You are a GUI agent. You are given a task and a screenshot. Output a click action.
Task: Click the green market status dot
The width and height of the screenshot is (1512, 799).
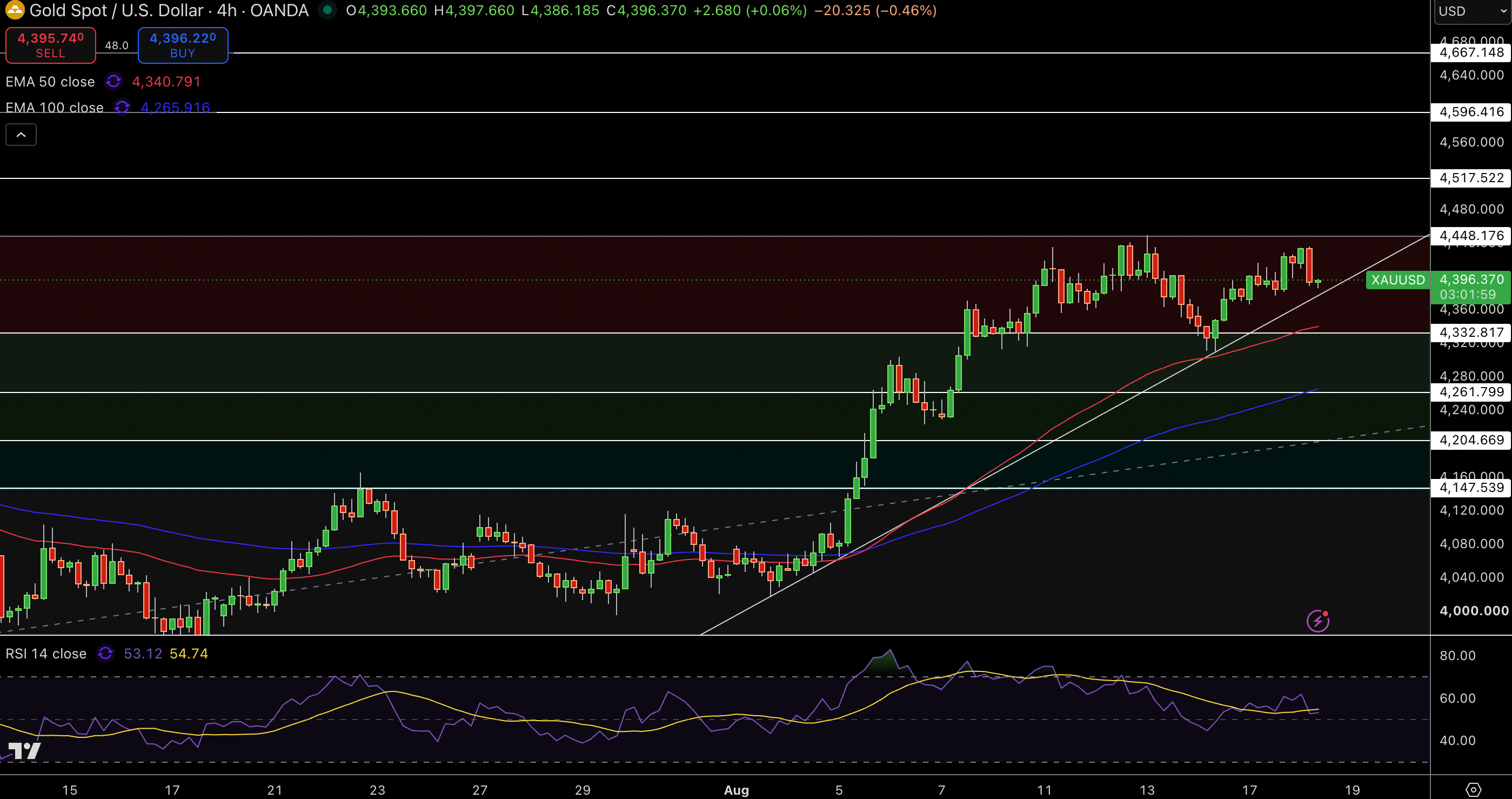pyautogui.click(x=327, y=10)
